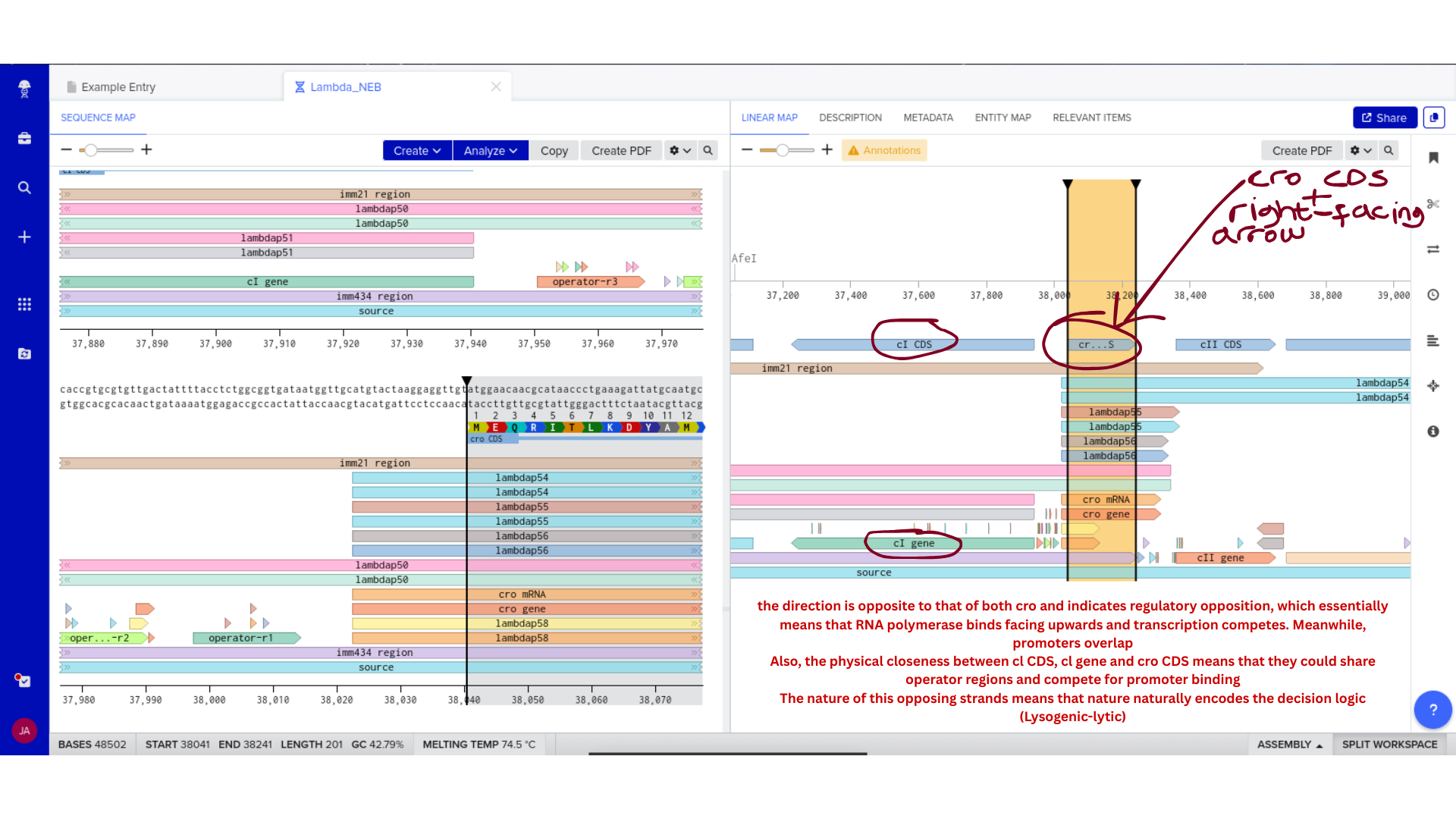This screenshot has height=819, width=1456.
Task: Click the bookmark icon on right panel
Action: [x=1433, y=158]
